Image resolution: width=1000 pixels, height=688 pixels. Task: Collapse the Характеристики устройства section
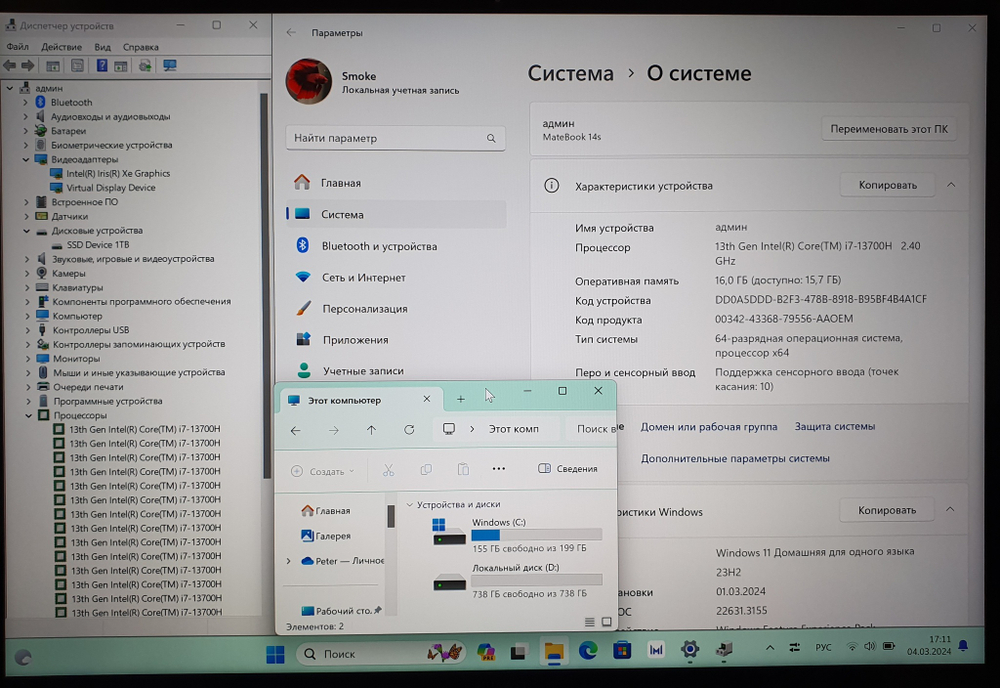[x=950, y=185]
